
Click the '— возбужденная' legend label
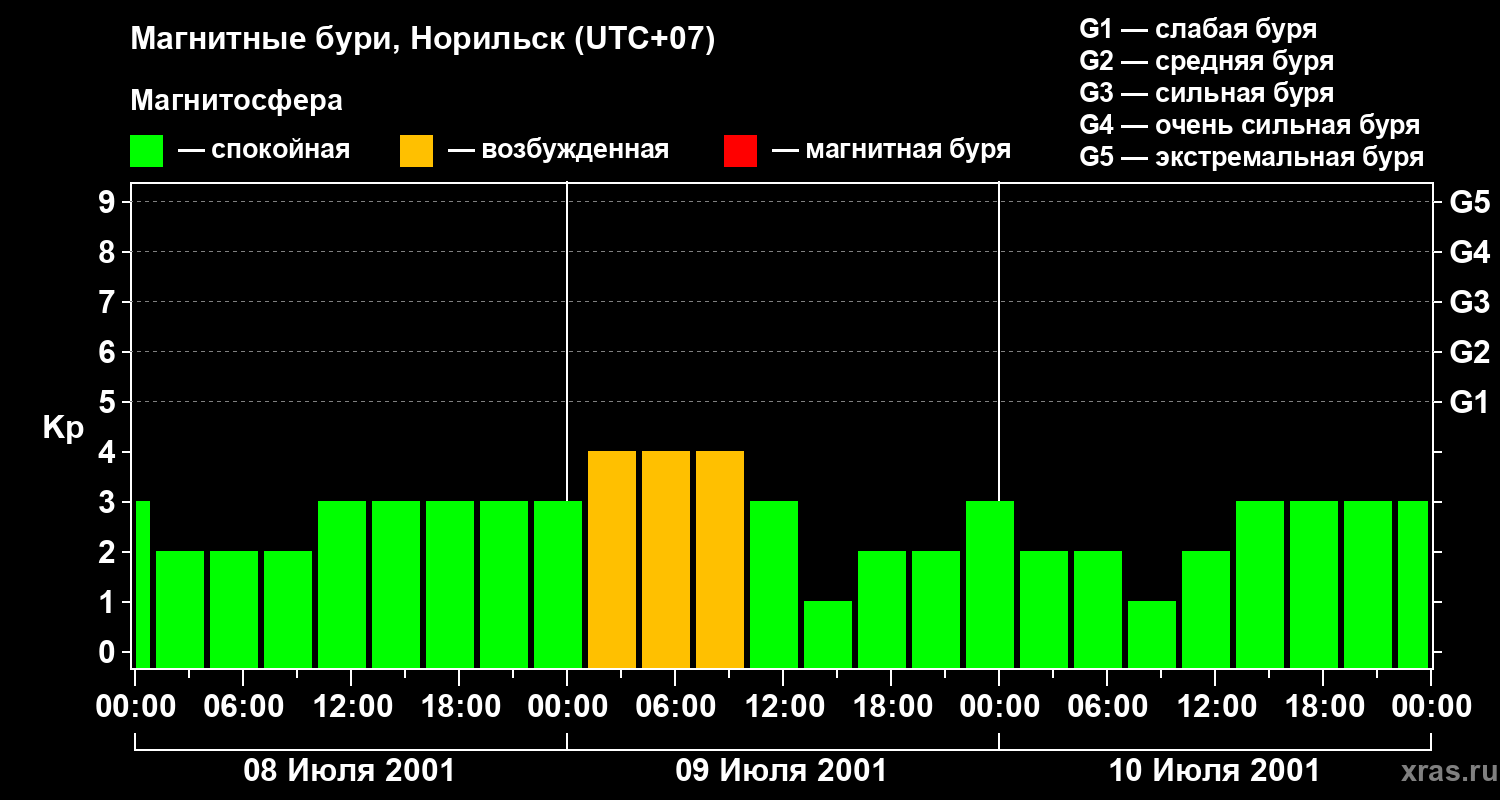pos(558,150)
